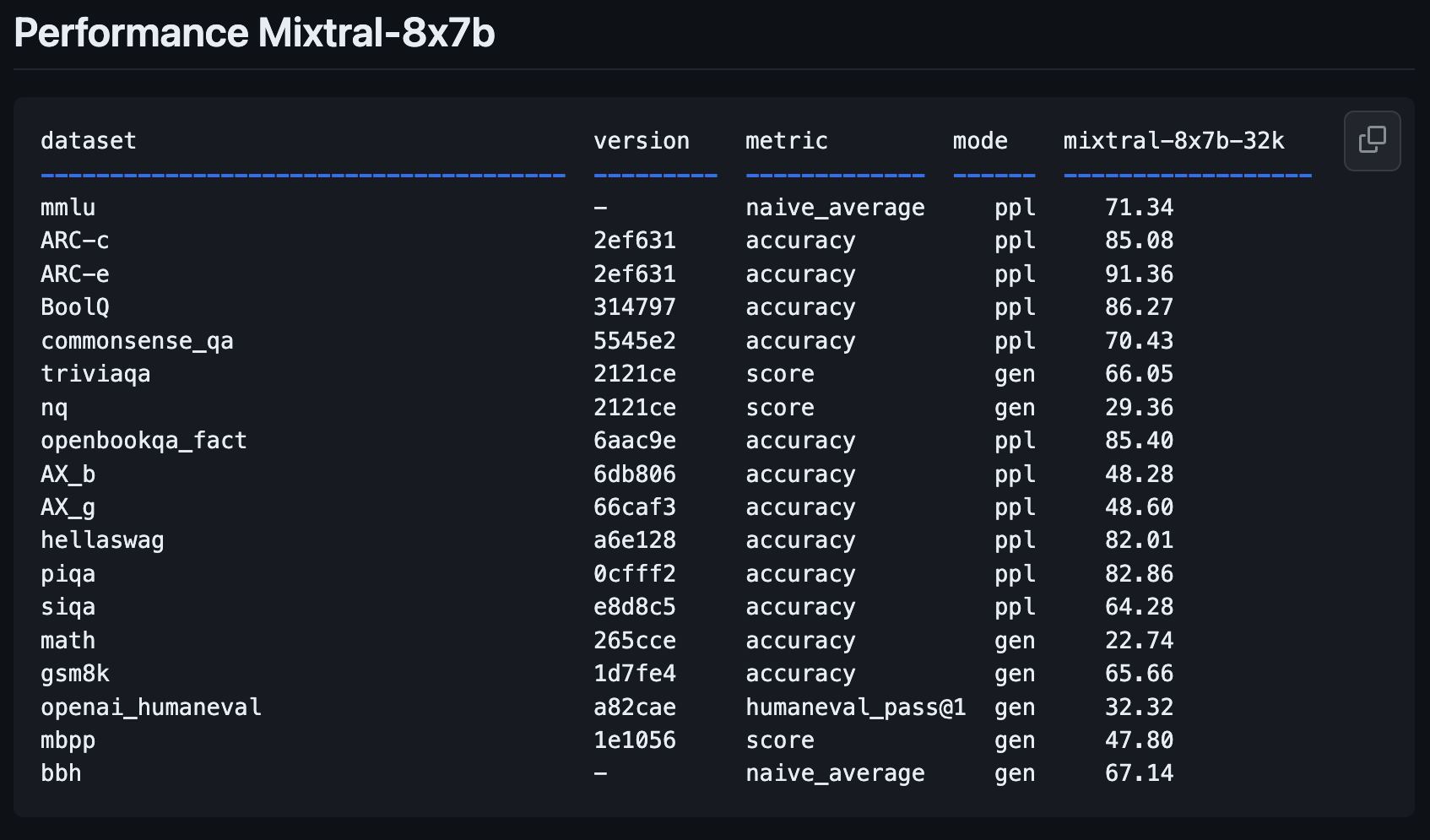Click the mixtral-8x7b-32k column header
This screenshot has width=1430, height=840.
point(1173,141)
